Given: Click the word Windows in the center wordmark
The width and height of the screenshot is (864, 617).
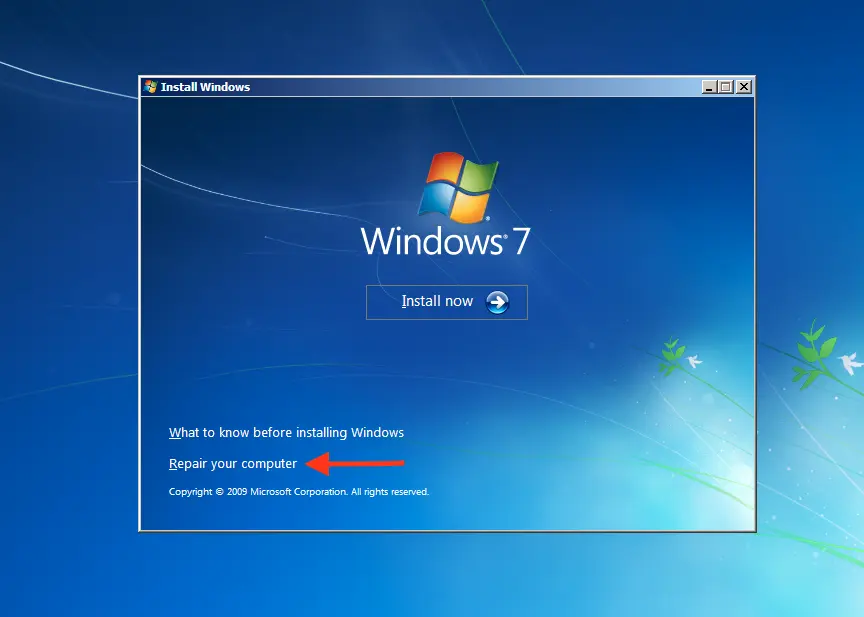Looking at the screenshot, I should (x=431, y=242).
